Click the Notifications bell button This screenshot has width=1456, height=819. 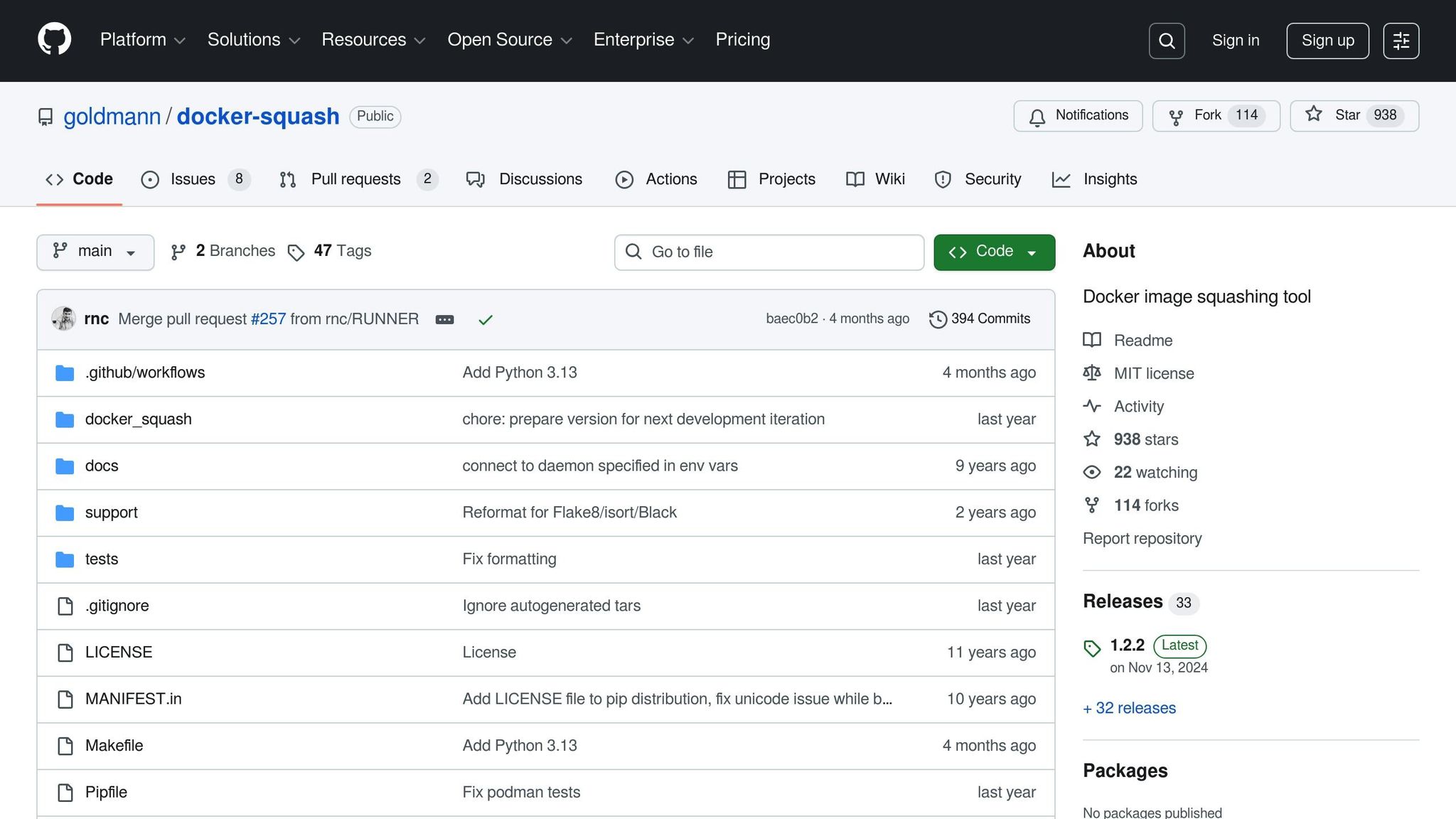1078,116
